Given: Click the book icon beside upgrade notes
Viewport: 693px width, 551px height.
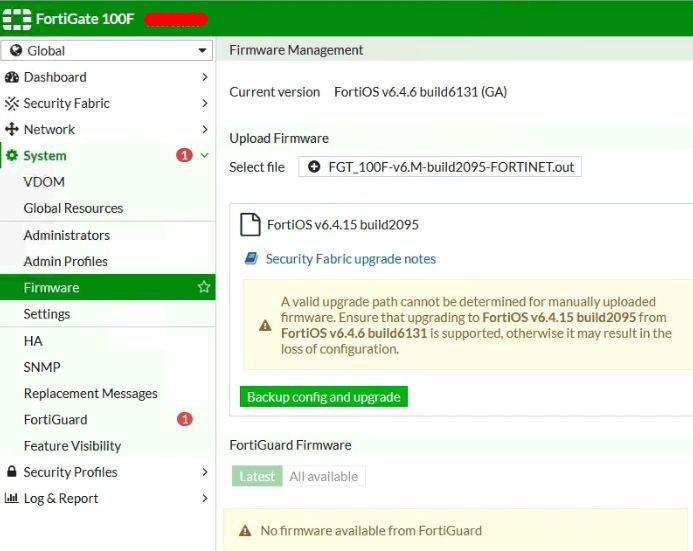Looking at the screenshot, I should point(251,258).
